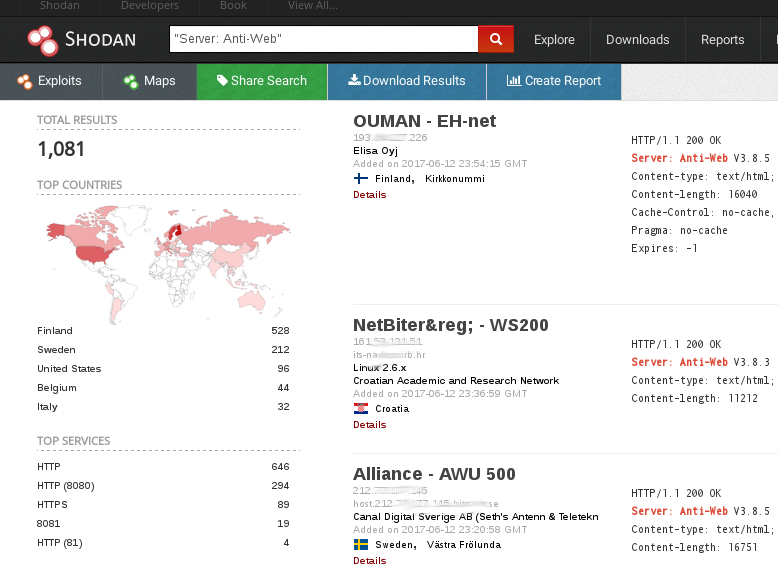Click the Maps button label

pos(159,81)
